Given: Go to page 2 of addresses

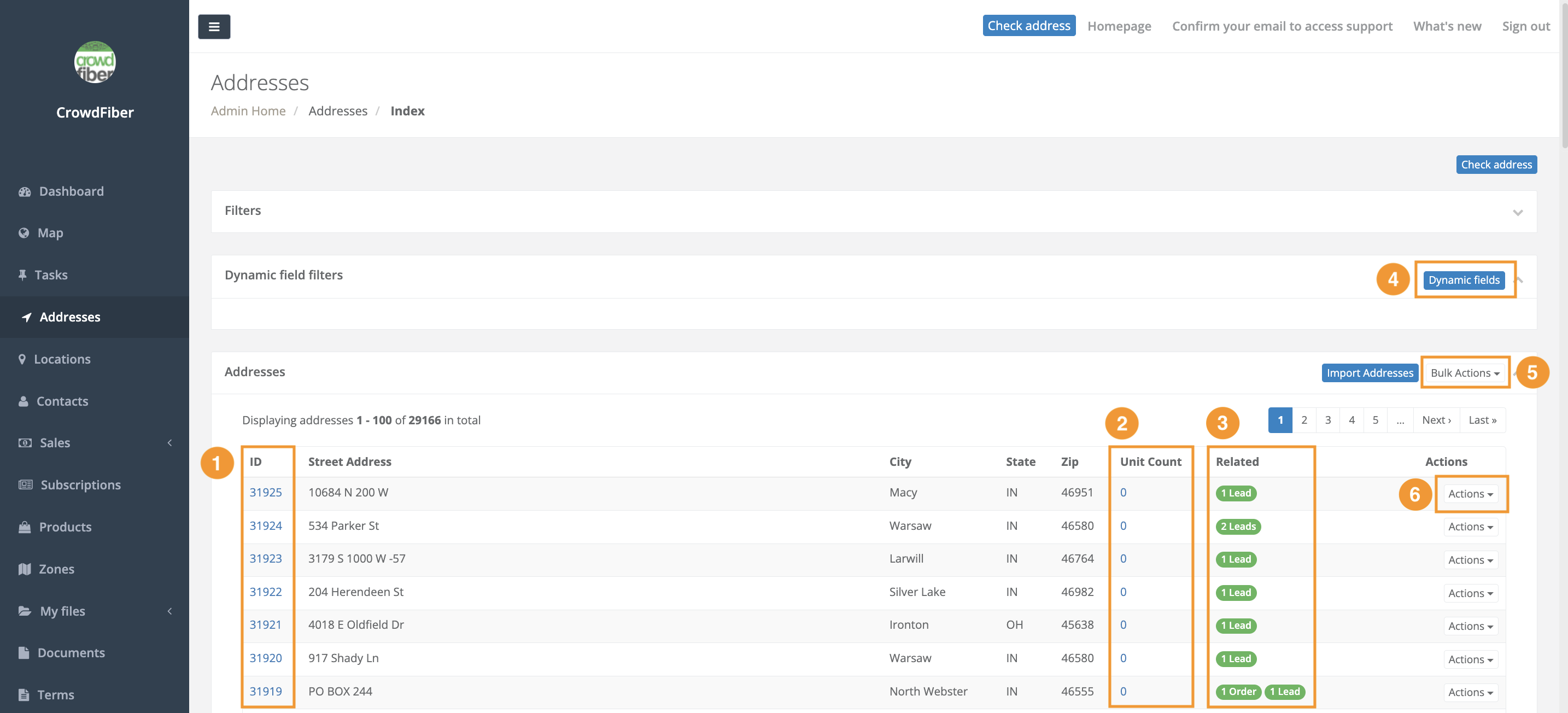Looking at the screenshot, I should click(1304, 419).
